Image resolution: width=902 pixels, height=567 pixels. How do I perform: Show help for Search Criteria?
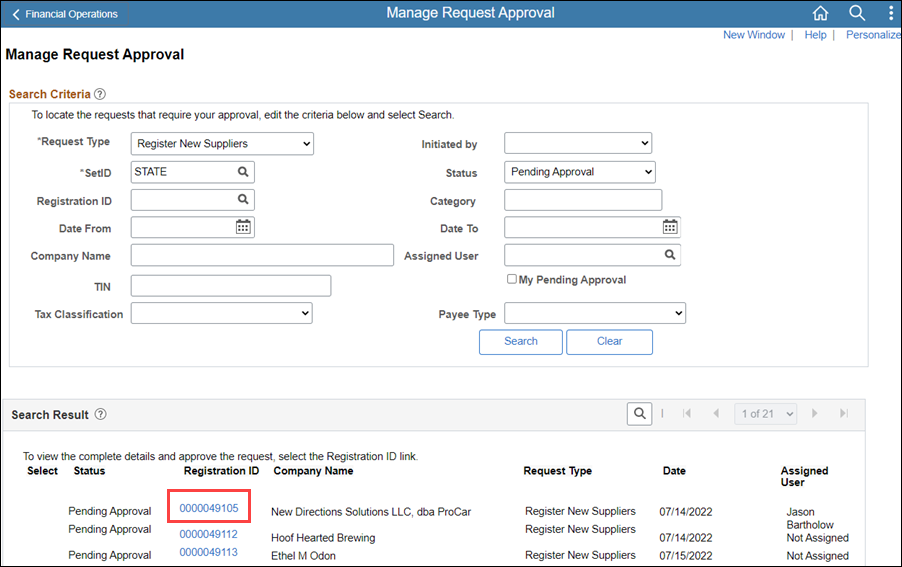100,94
